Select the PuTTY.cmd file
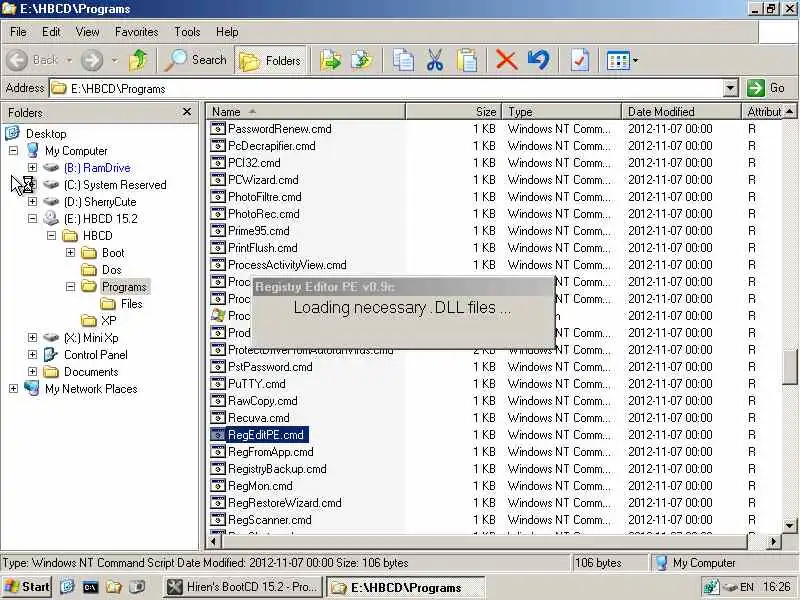Image resolution: width=800 pixels, height=600 pixels. pyautogui.click(x=257, y=384)
